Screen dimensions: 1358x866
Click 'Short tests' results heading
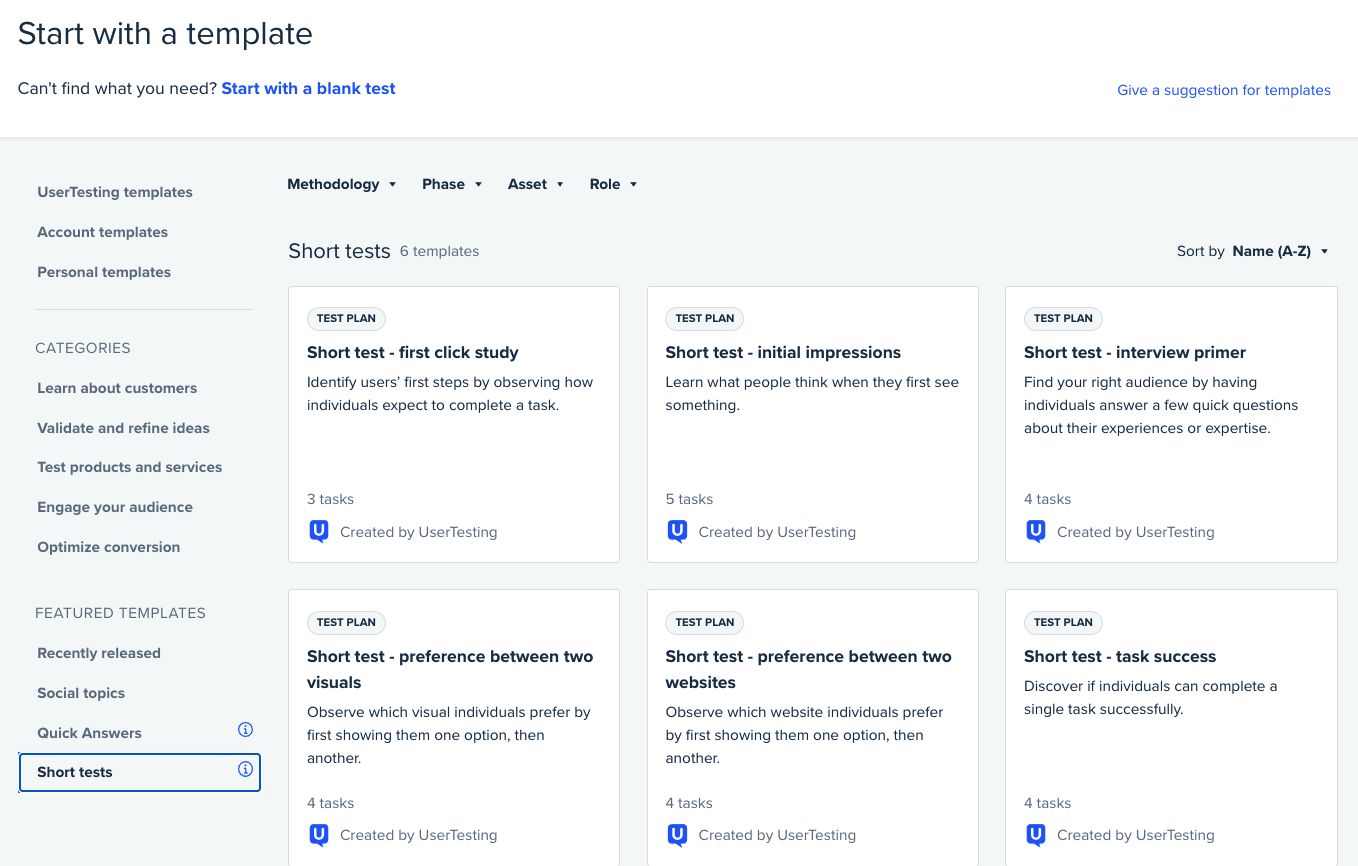tap(339, 251)
